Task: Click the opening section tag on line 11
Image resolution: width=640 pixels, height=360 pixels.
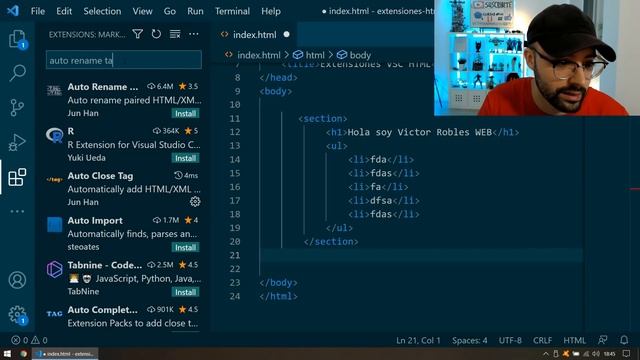Action: (x=322, y=119)
